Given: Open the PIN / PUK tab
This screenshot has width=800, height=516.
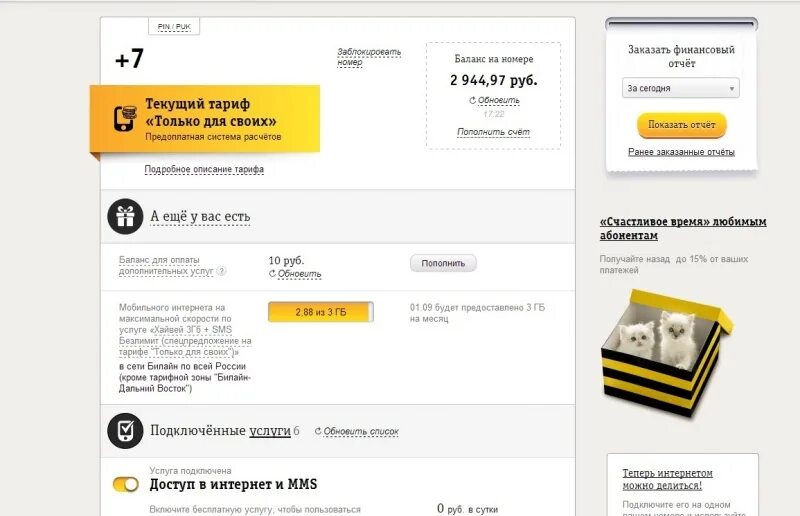Looking at the screenshot, I should coord(174,27).
